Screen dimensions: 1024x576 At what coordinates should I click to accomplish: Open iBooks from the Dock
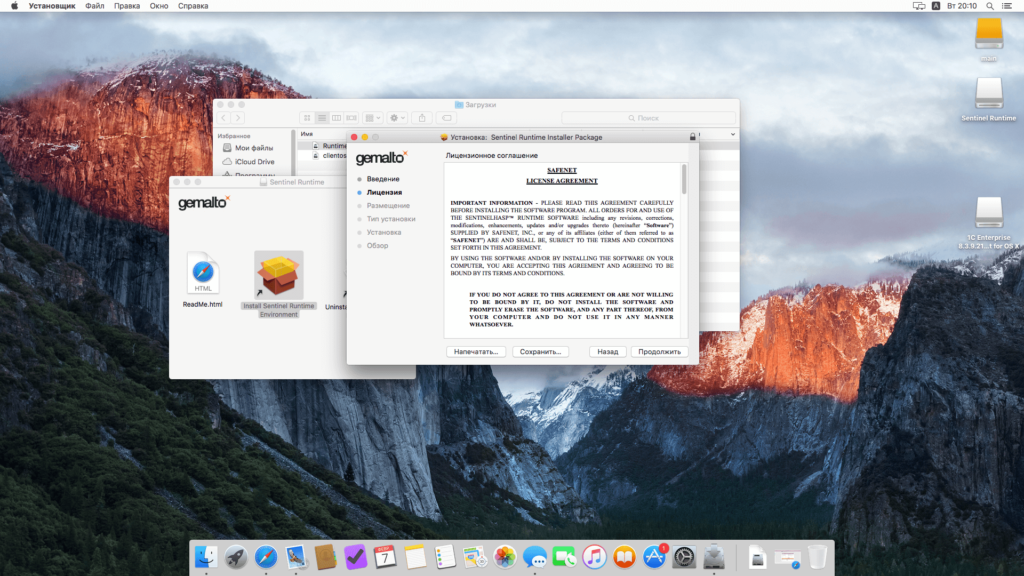point(624,557)
